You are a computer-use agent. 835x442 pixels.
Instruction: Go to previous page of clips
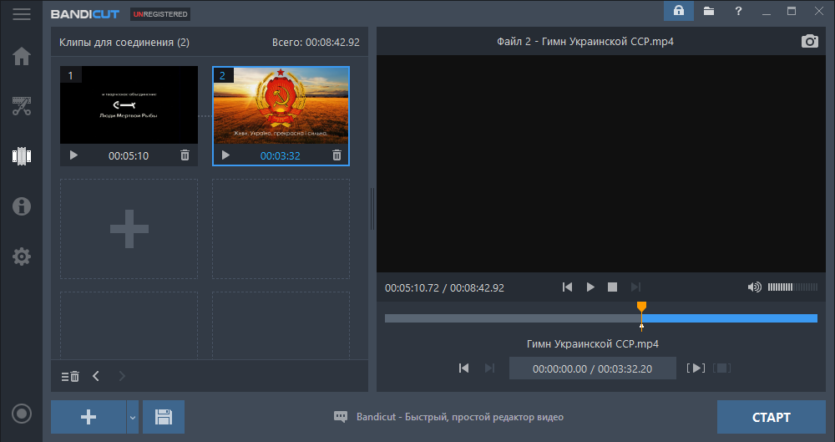coord(96,376)
